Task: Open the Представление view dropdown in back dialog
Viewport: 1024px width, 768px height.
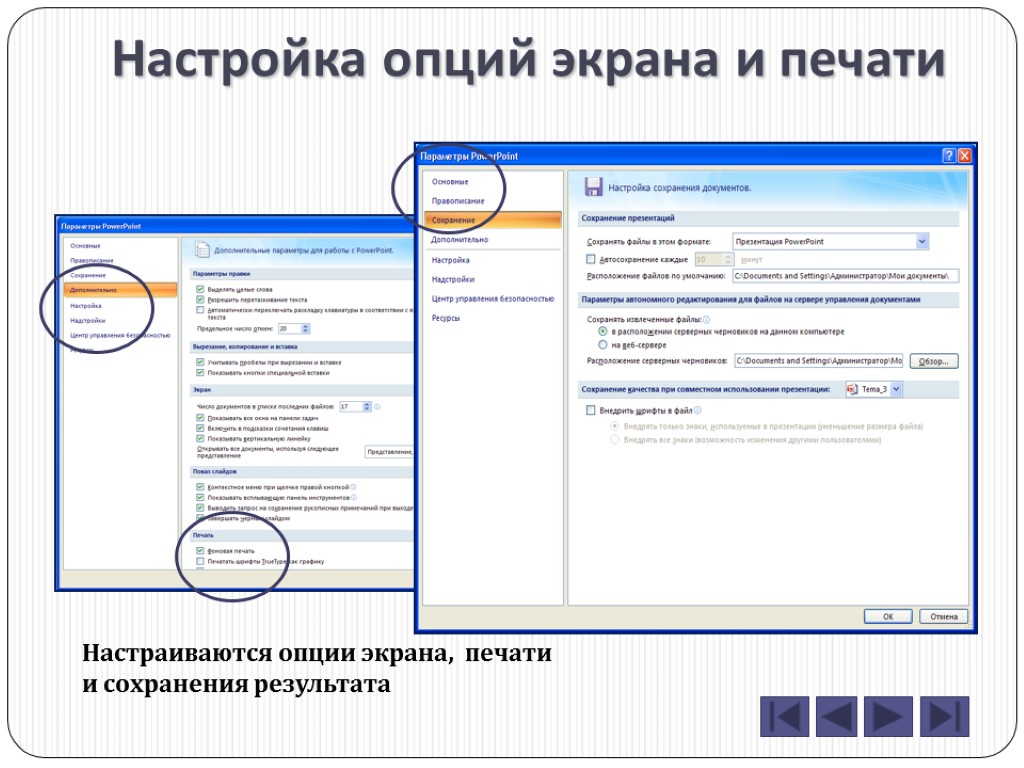Action: click(389, 452)
